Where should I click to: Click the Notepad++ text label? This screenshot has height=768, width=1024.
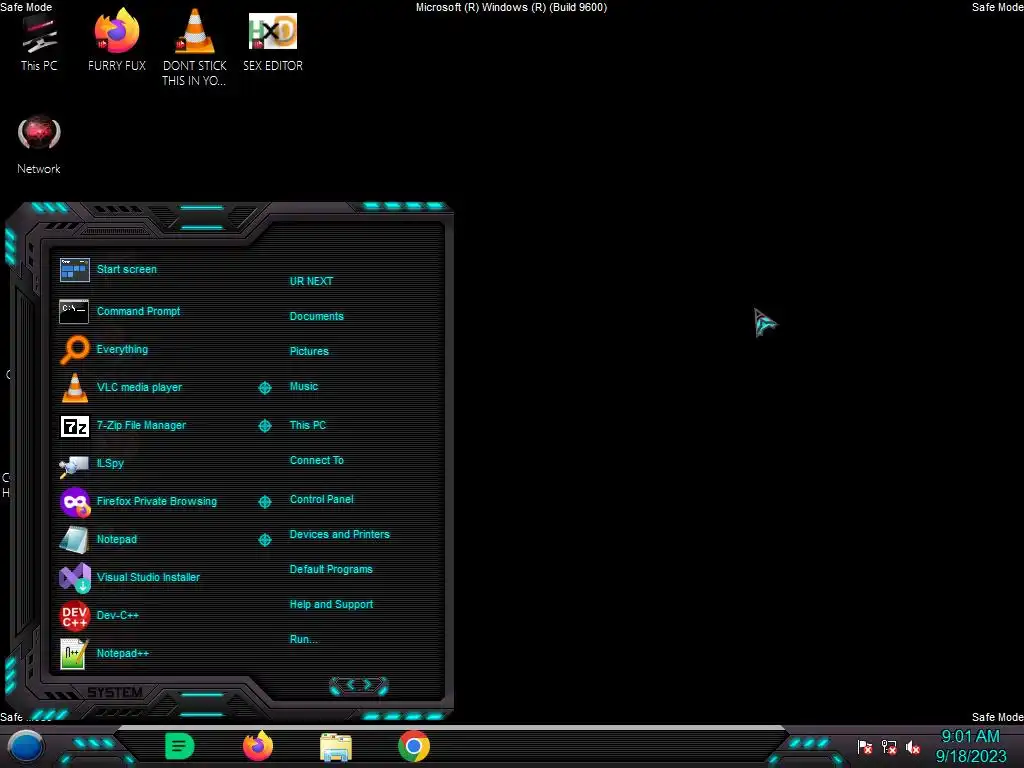pos(123,654)
